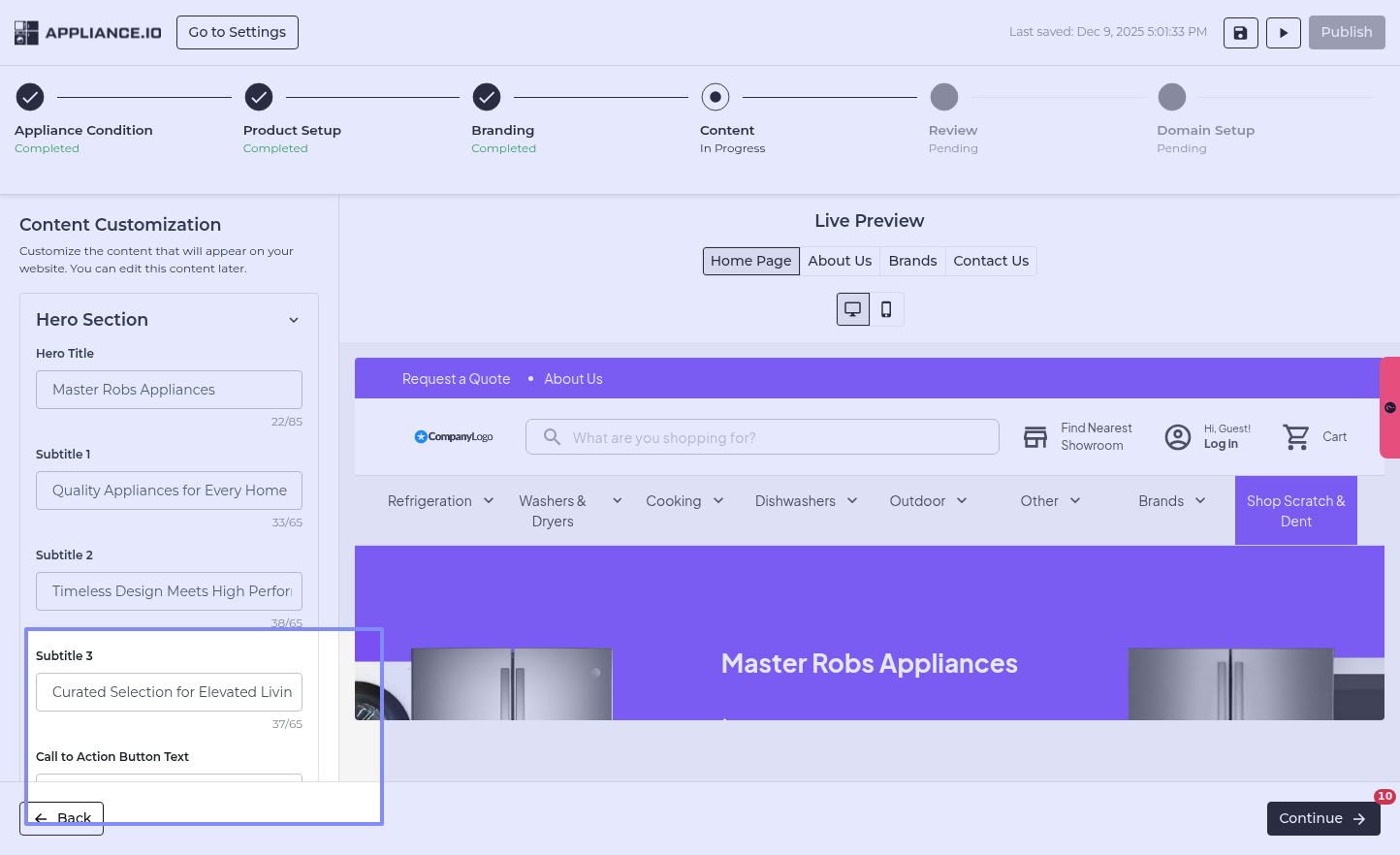This screenshot has width=1400, height=855.
Task: Switch to Contact Us preview tab
Action: point(990,261)
